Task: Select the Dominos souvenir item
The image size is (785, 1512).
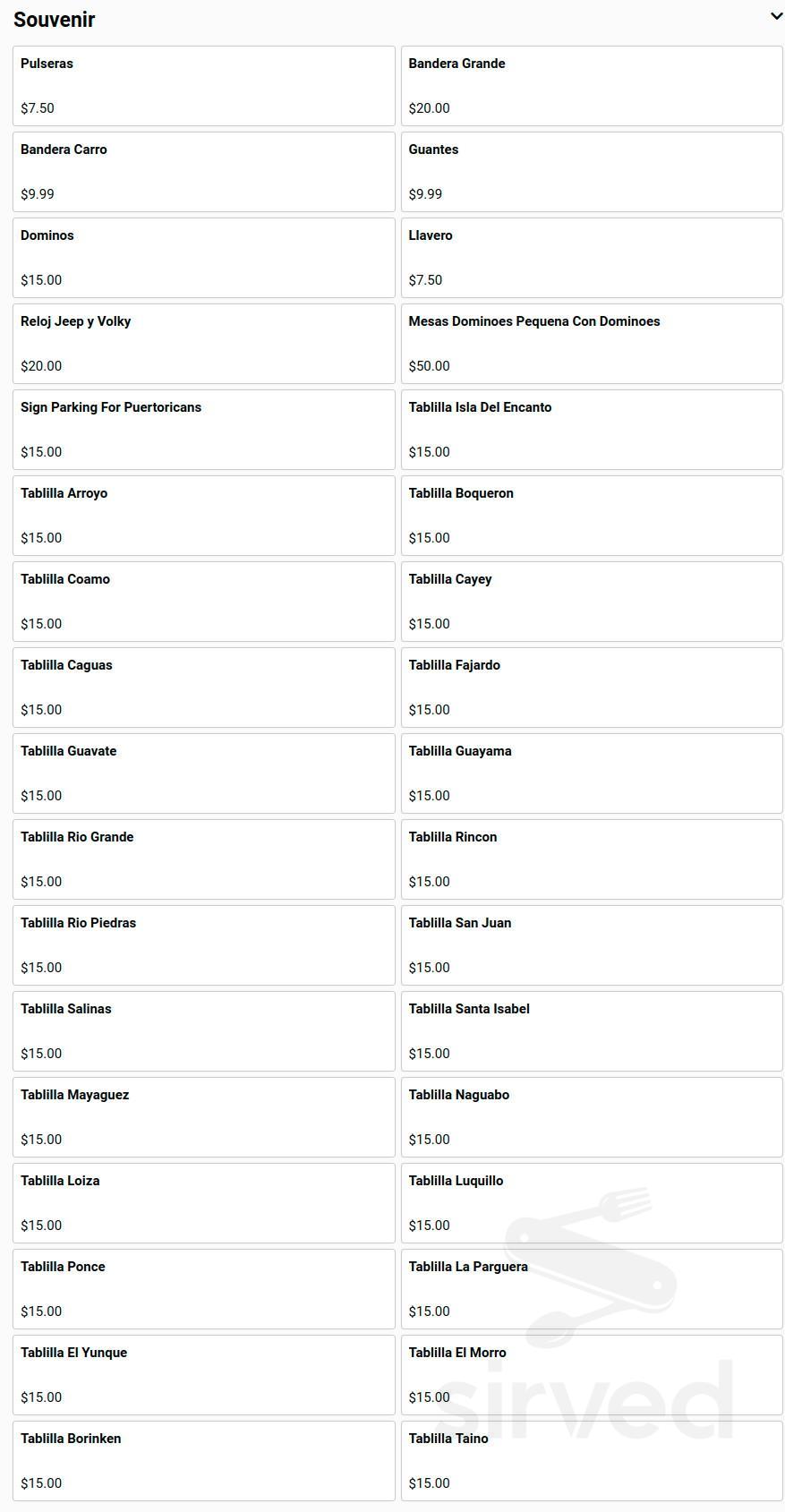Action: pos(204,258)
